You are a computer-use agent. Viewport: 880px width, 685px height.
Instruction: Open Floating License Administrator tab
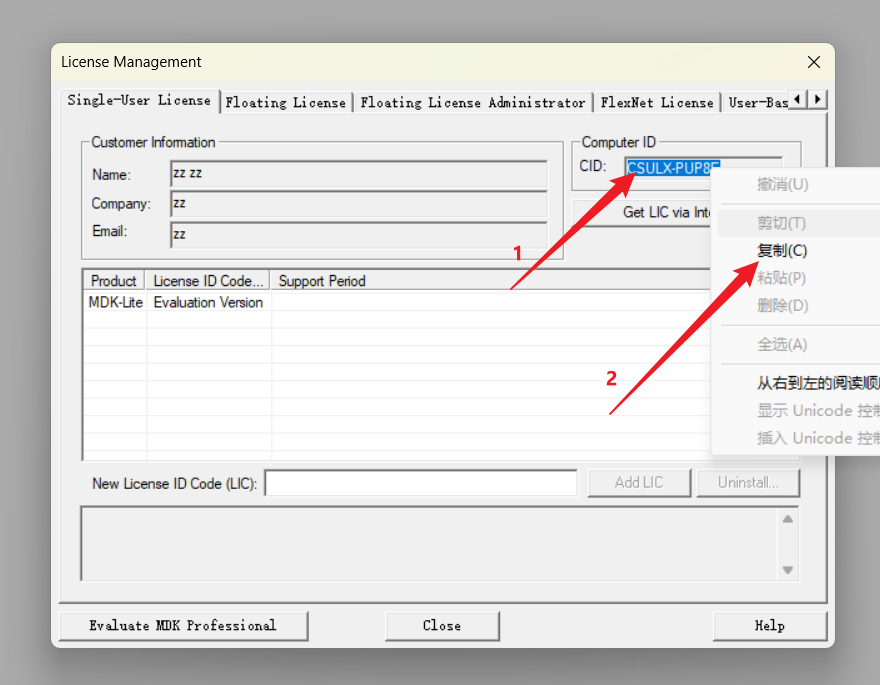pos(473,103)
